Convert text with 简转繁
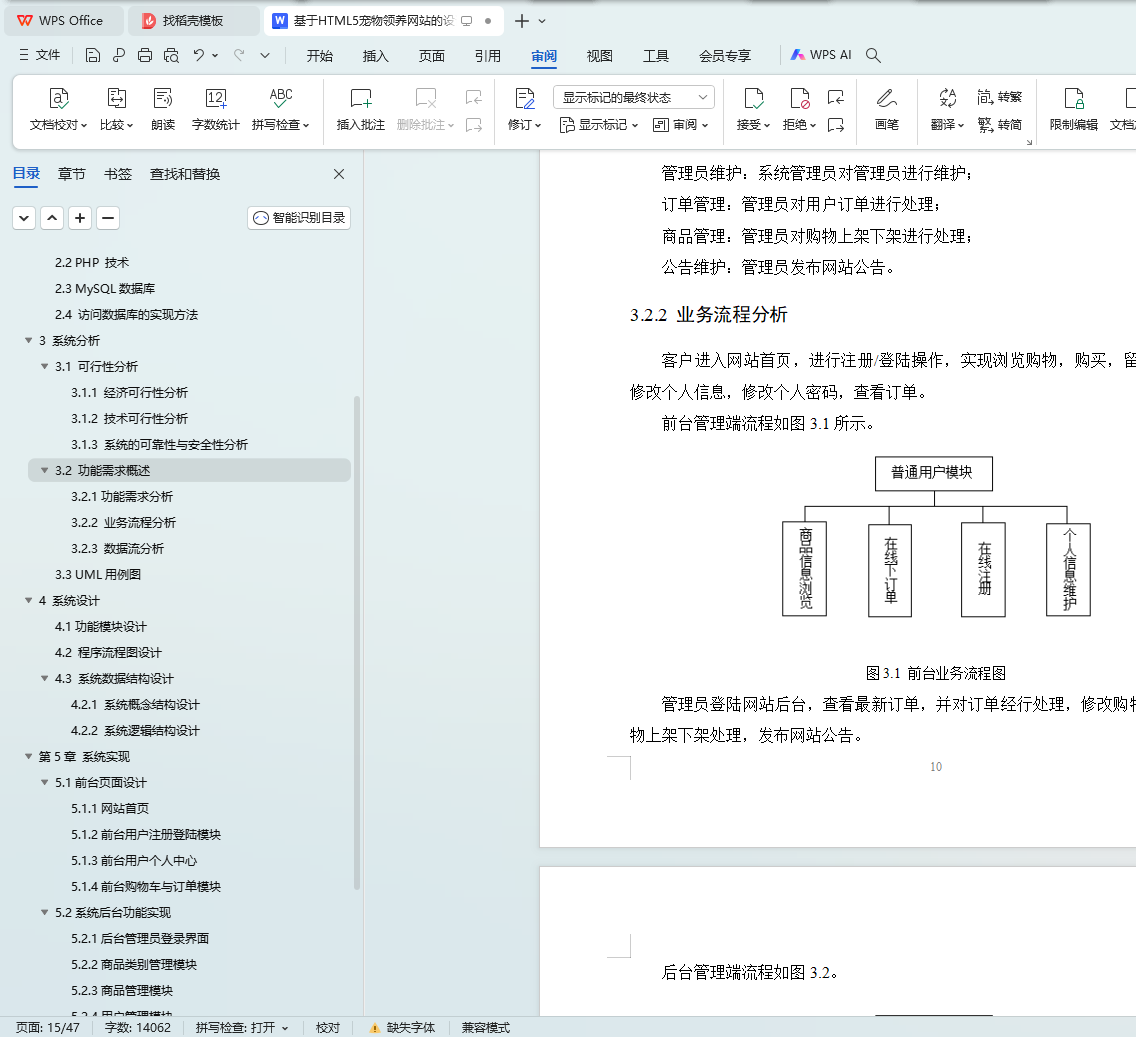 pos(999,96)
